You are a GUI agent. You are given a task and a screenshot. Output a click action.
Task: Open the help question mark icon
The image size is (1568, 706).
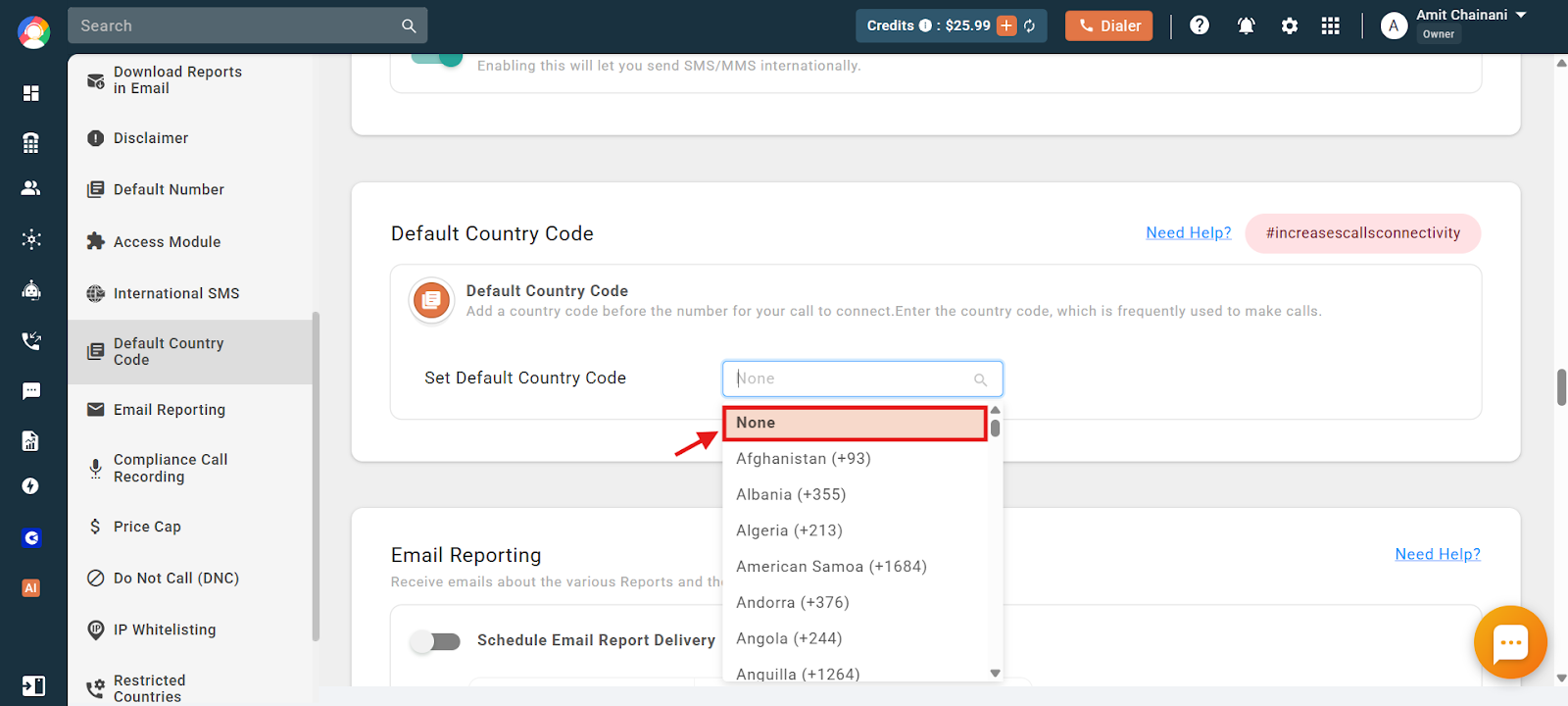pyautogui.click(x=1200, y=25)
